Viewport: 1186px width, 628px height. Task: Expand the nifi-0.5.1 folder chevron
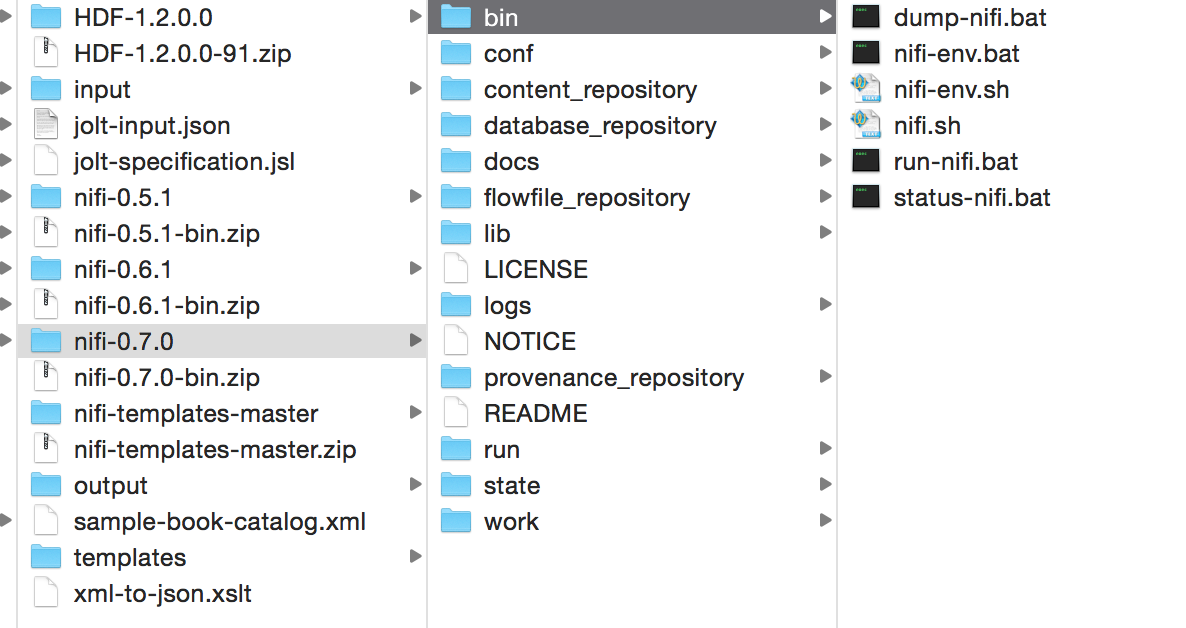[x=415, y=198]
